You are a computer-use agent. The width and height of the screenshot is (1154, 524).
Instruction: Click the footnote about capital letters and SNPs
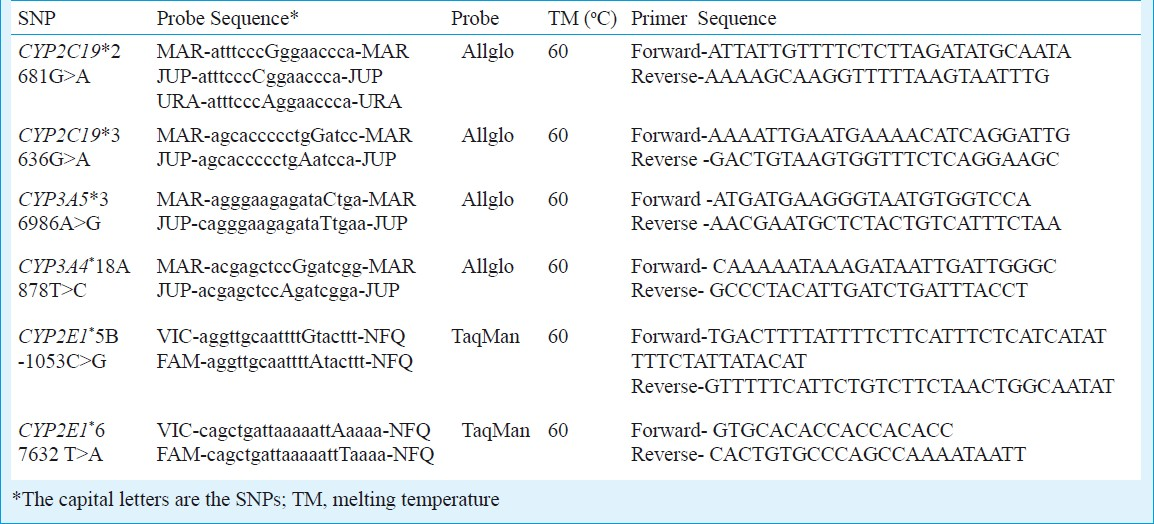255,500
